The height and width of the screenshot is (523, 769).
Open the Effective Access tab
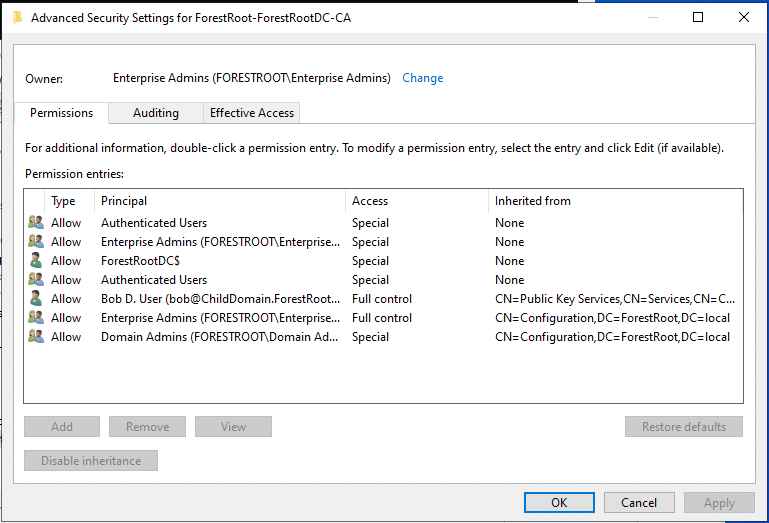tap(252, 113)
